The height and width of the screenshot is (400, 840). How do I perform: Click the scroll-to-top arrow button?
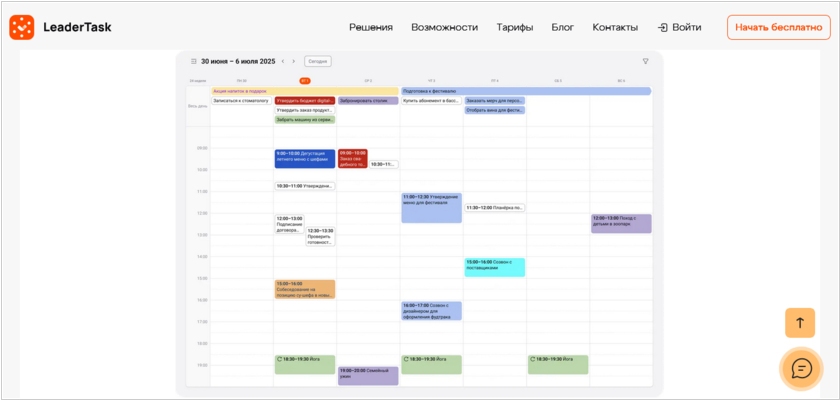[x=799, y=323]
